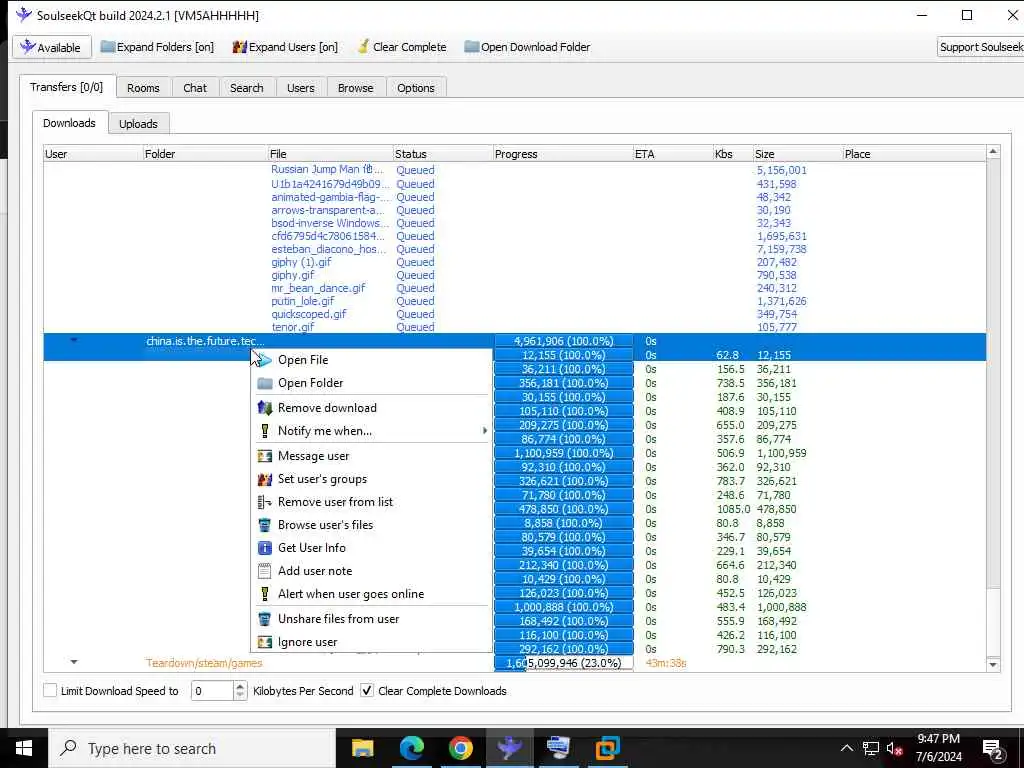
Task: Switch to the Uploads sub-tab
Action: click(138, 123)
